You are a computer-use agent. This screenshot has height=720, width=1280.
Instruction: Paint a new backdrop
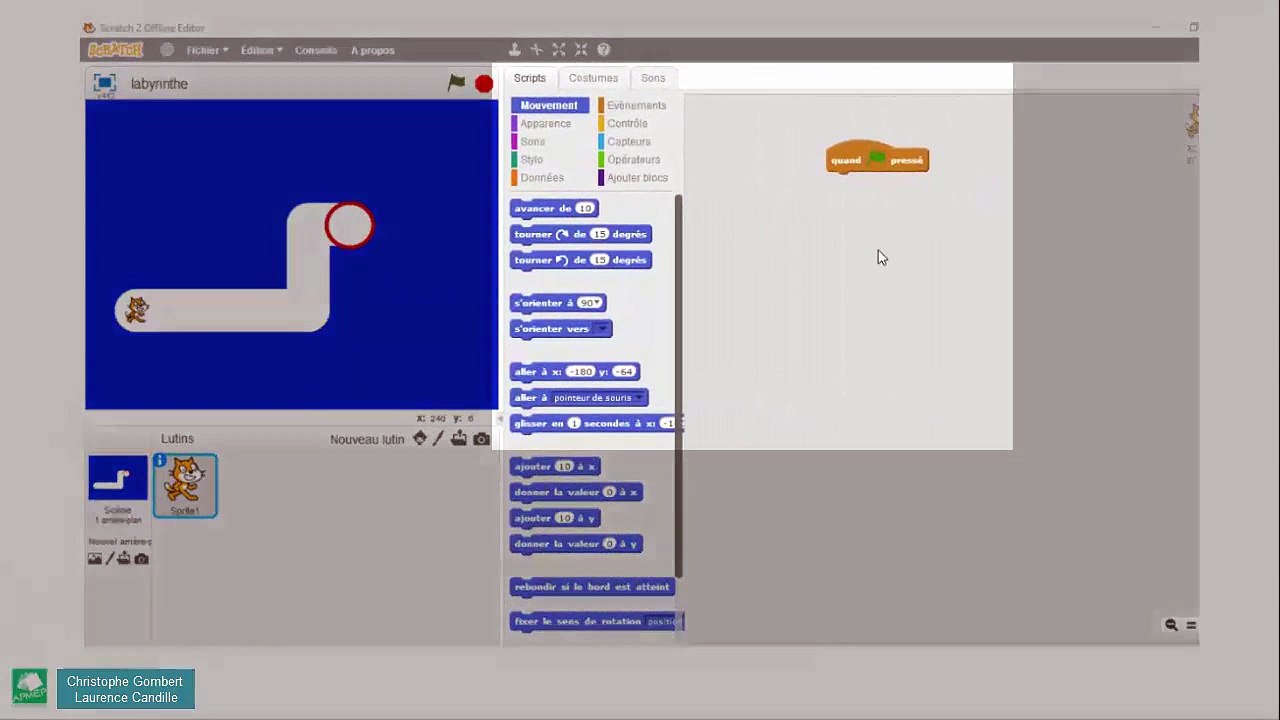click(109, 559)
